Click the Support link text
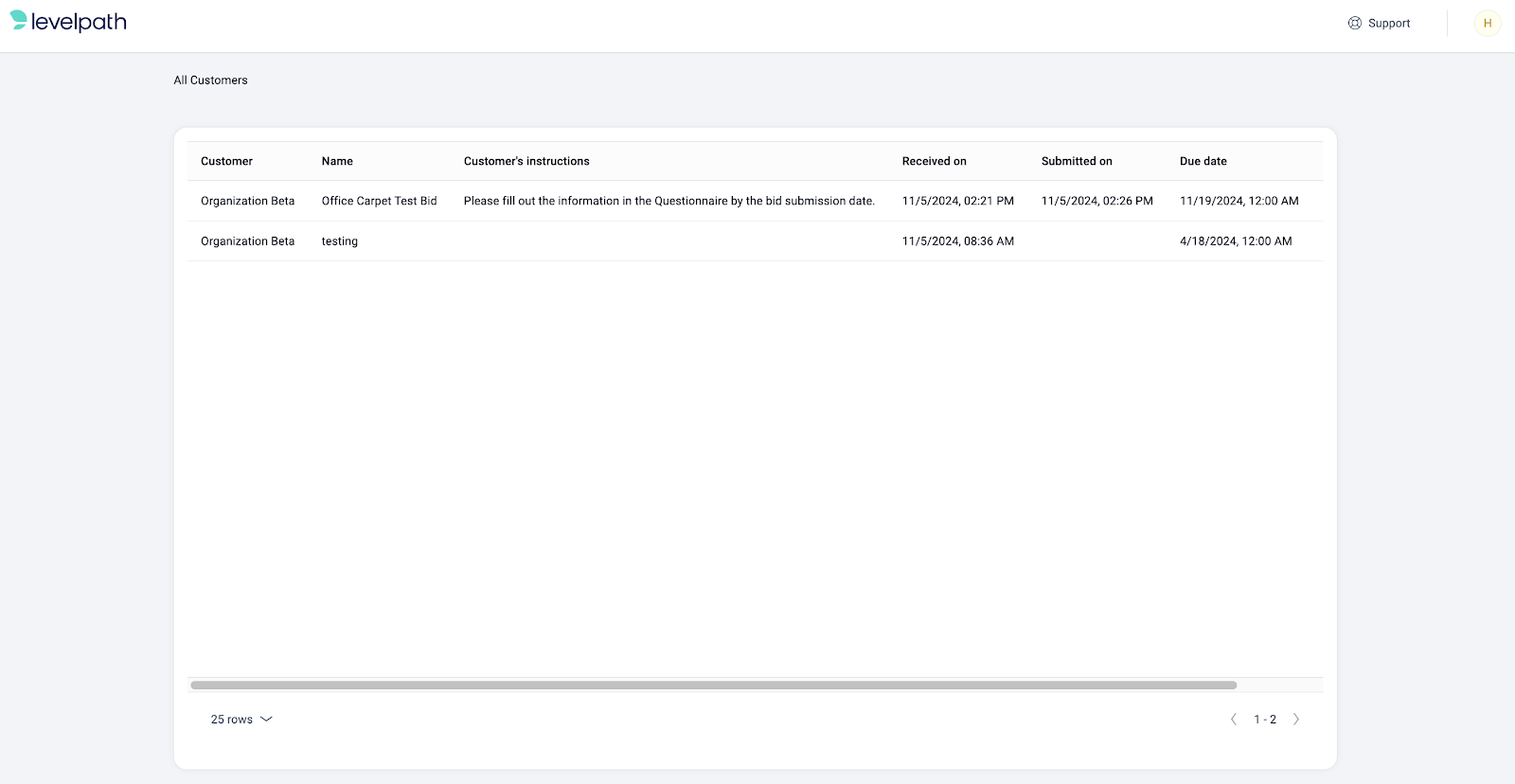Image resolution: width=1515 pixels, height=784 pixels. pos(1388,23)
